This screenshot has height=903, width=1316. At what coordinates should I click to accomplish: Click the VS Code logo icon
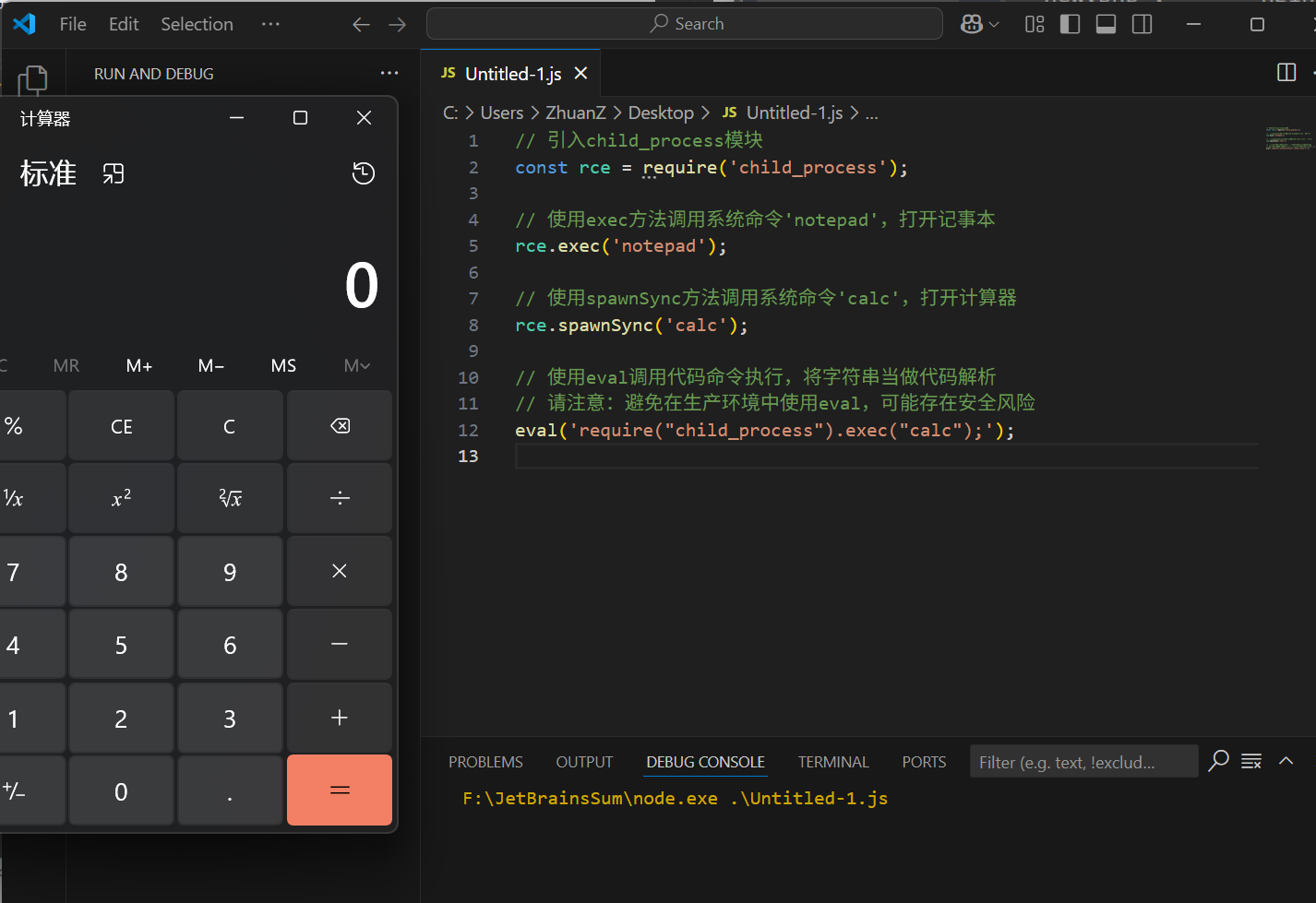tap(25, 24)
